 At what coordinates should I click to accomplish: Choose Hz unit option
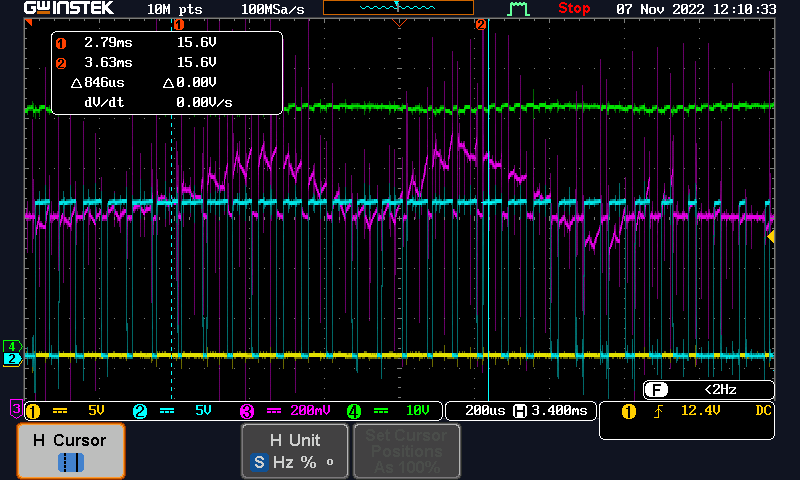click(x=283, y=463)
